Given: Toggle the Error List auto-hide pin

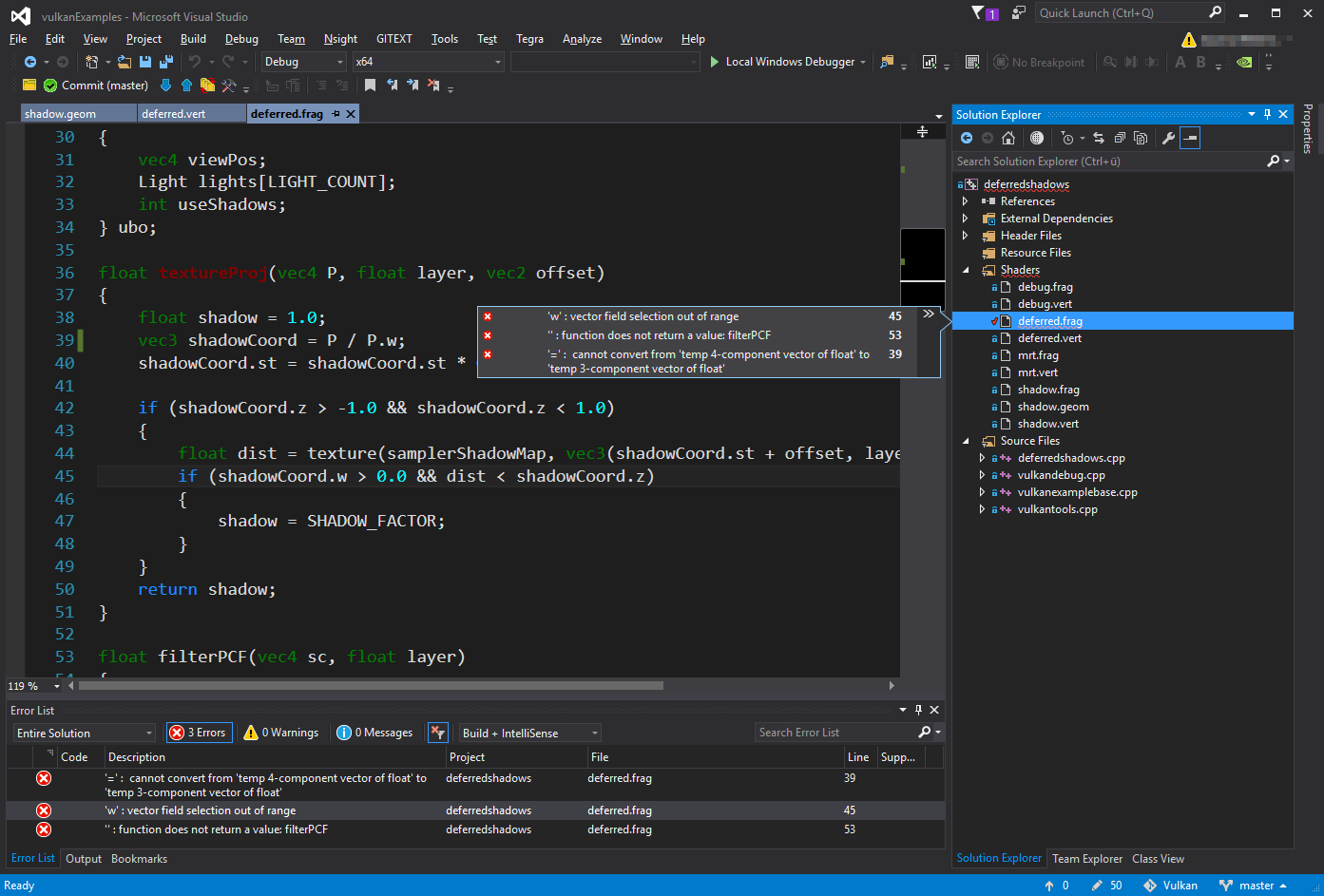Looking at the screenshot, I should pyautogui.click(x=918, y=710).
